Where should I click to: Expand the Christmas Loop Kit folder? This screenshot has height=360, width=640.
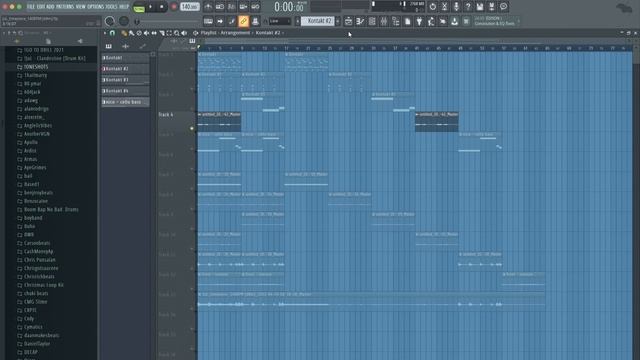tap(44, 285)
